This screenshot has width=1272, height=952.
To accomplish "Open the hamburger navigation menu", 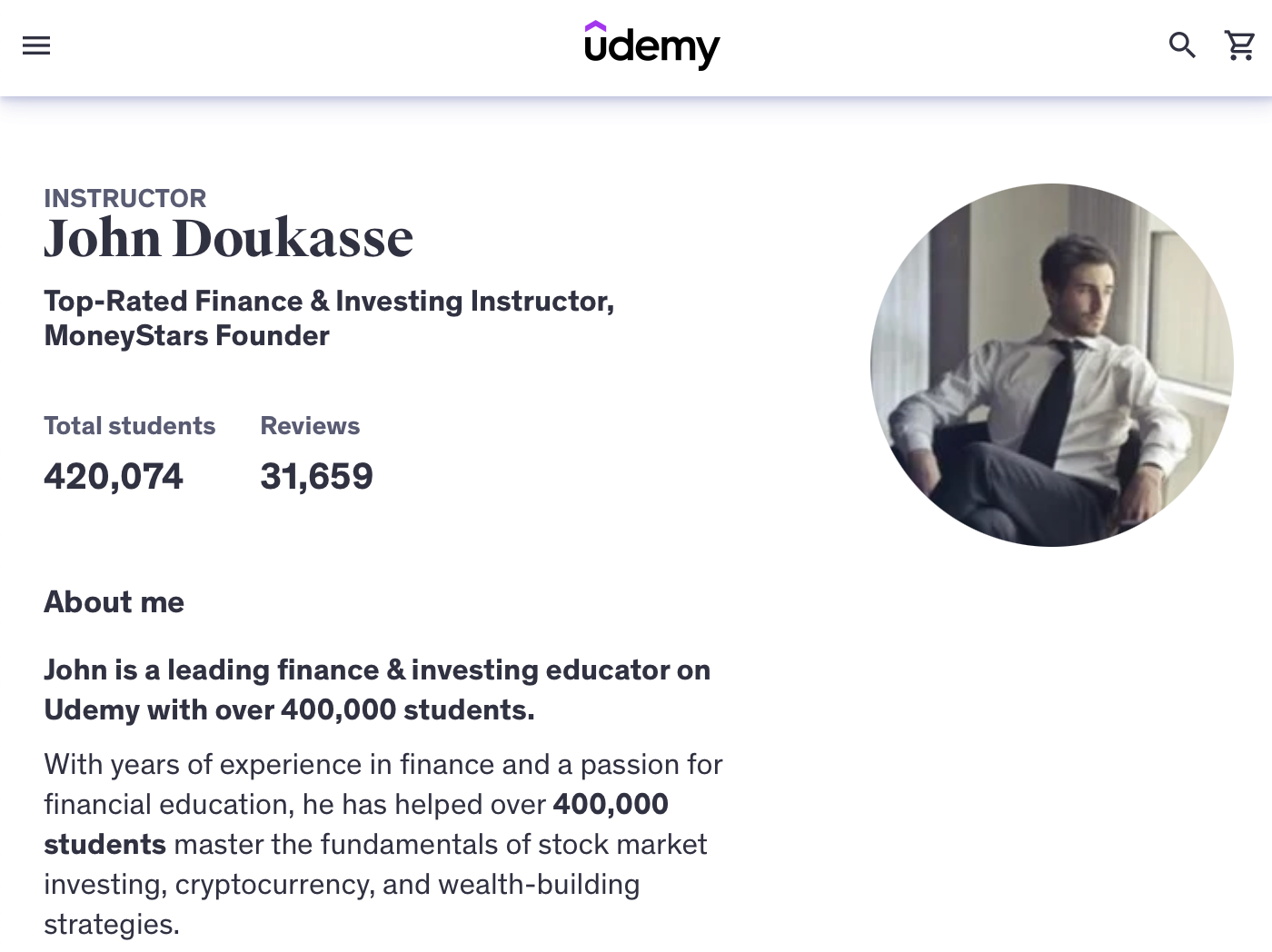I will (36, 45).
